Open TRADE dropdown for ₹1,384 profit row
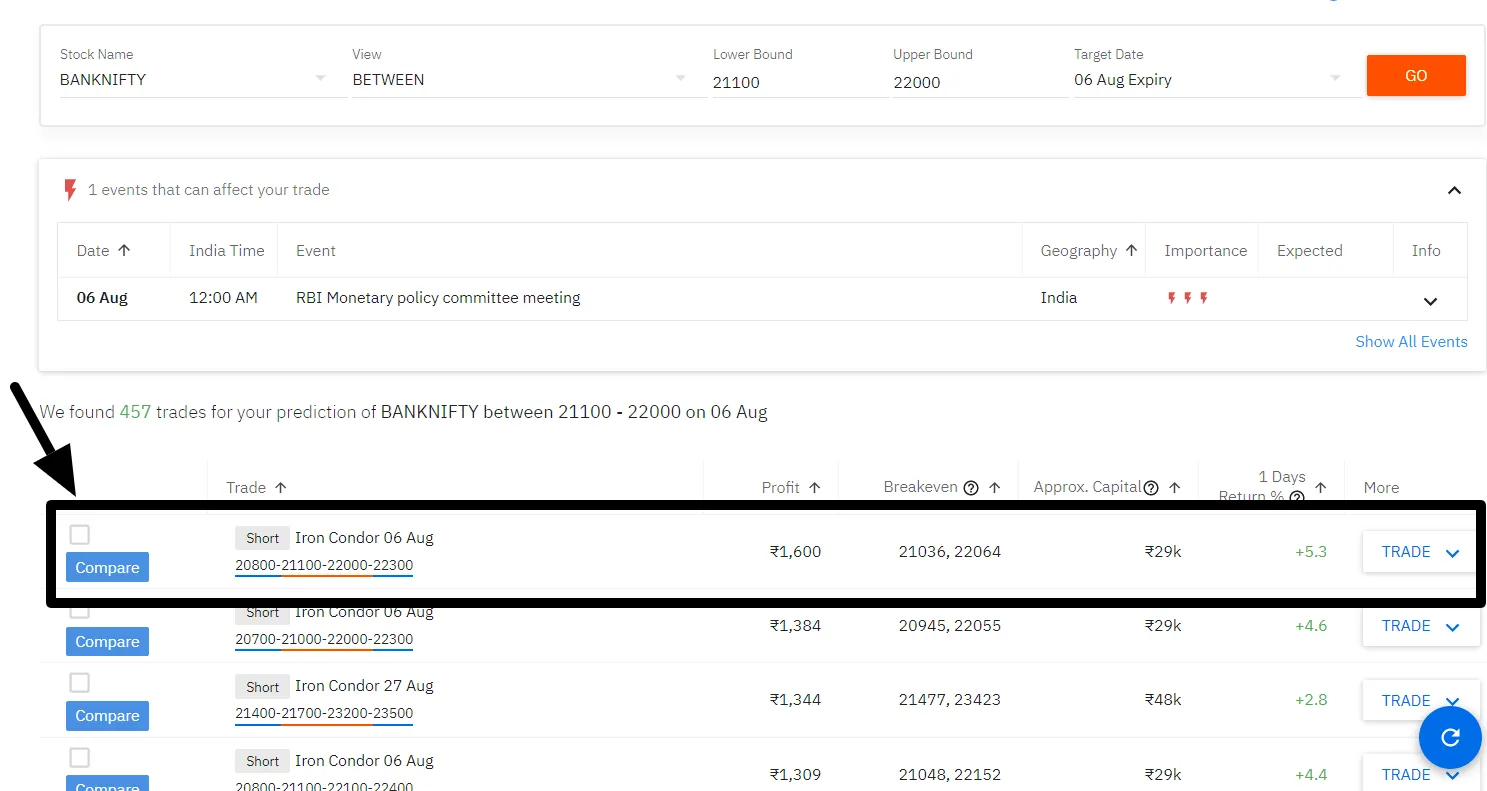1487x791 pixels. point(1453,627)
